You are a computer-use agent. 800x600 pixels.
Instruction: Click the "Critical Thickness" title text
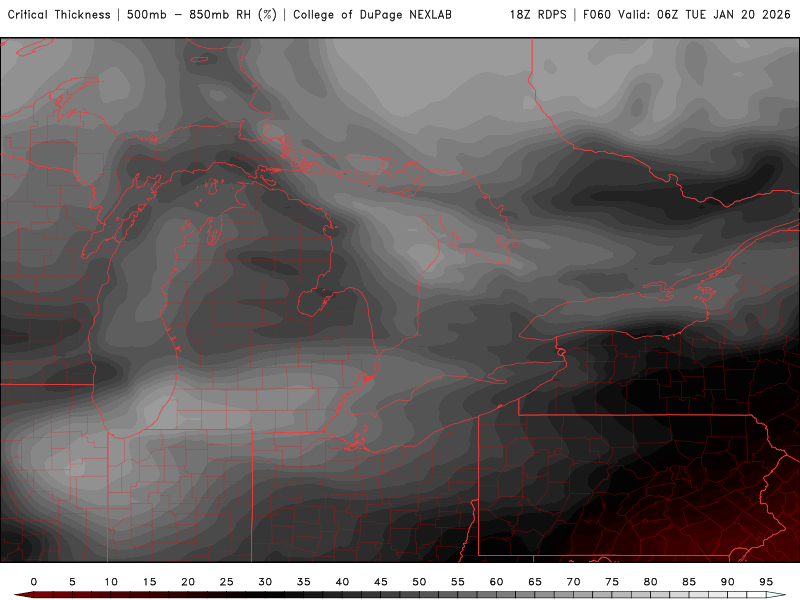coord(59,15)
